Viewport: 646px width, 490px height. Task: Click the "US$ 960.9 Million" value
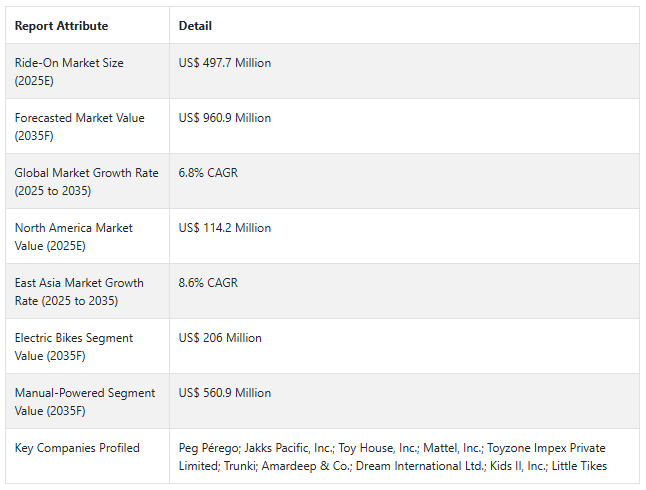coord(225,118)
